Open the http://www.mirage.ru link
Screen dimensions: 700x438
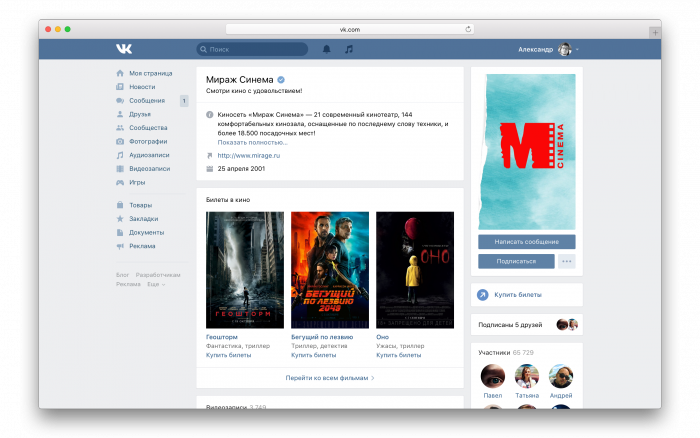249,155
